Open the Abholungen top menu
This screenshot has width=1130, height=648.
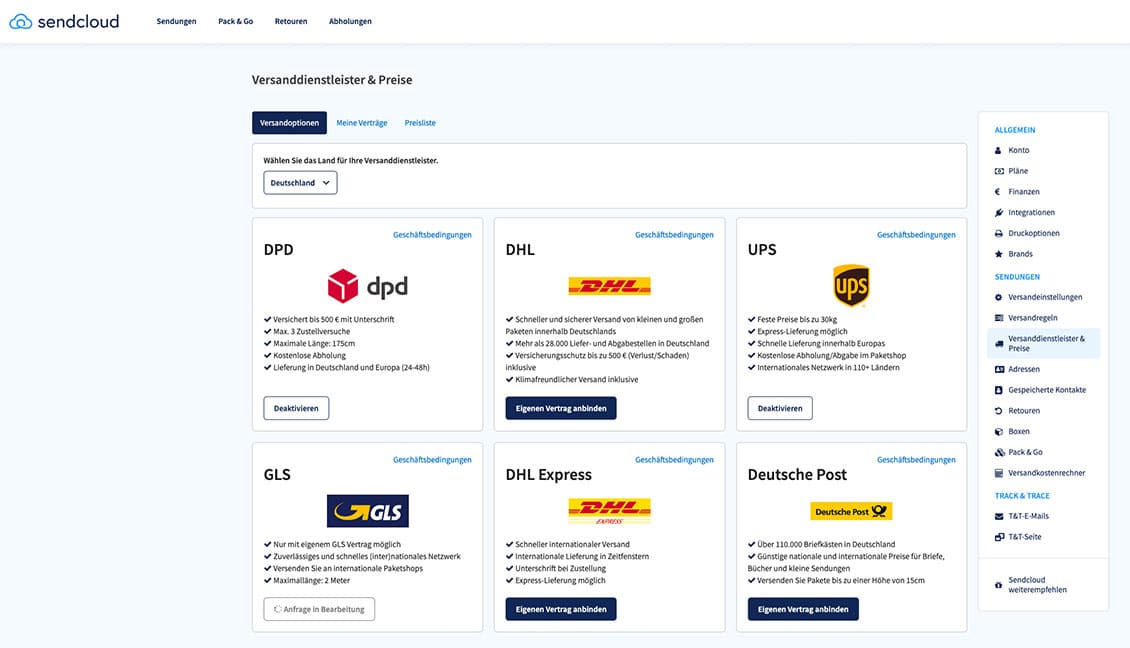[350, 22]
